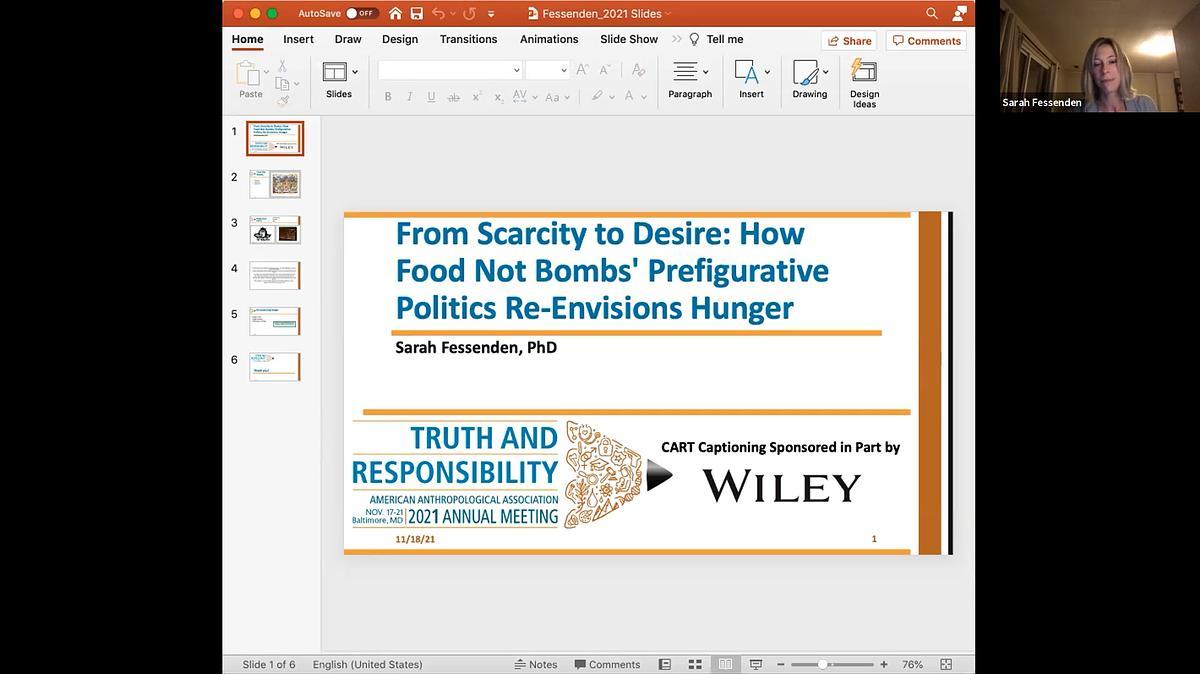This screenshot has height=674, width=1200.
Task: Open Customize Quick Access Toolbar dropdown
Action: click(491, 14)
